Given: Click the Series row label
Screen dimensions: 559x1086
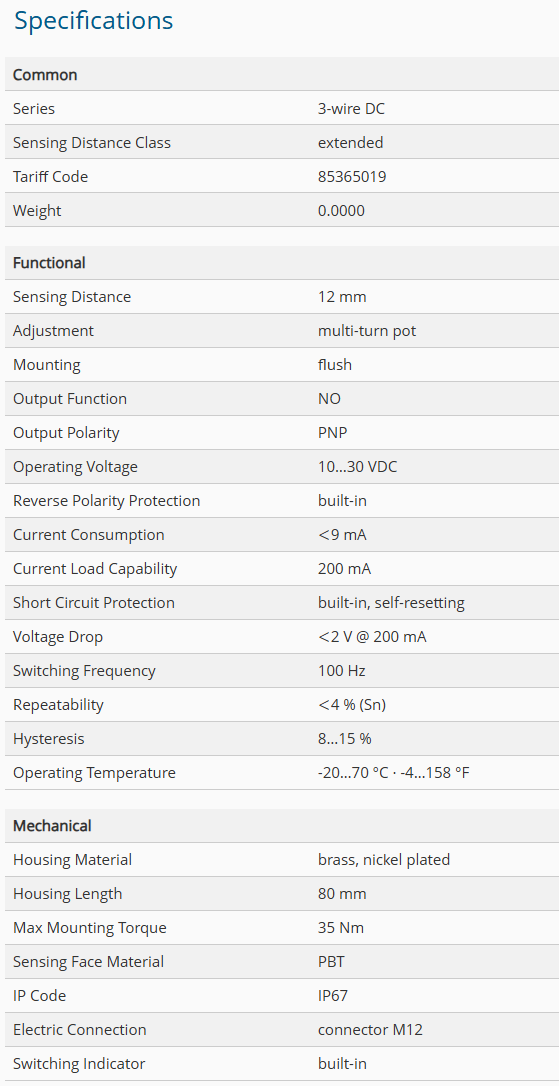Looking at the screenshot, I should click(x=33, y=109).
